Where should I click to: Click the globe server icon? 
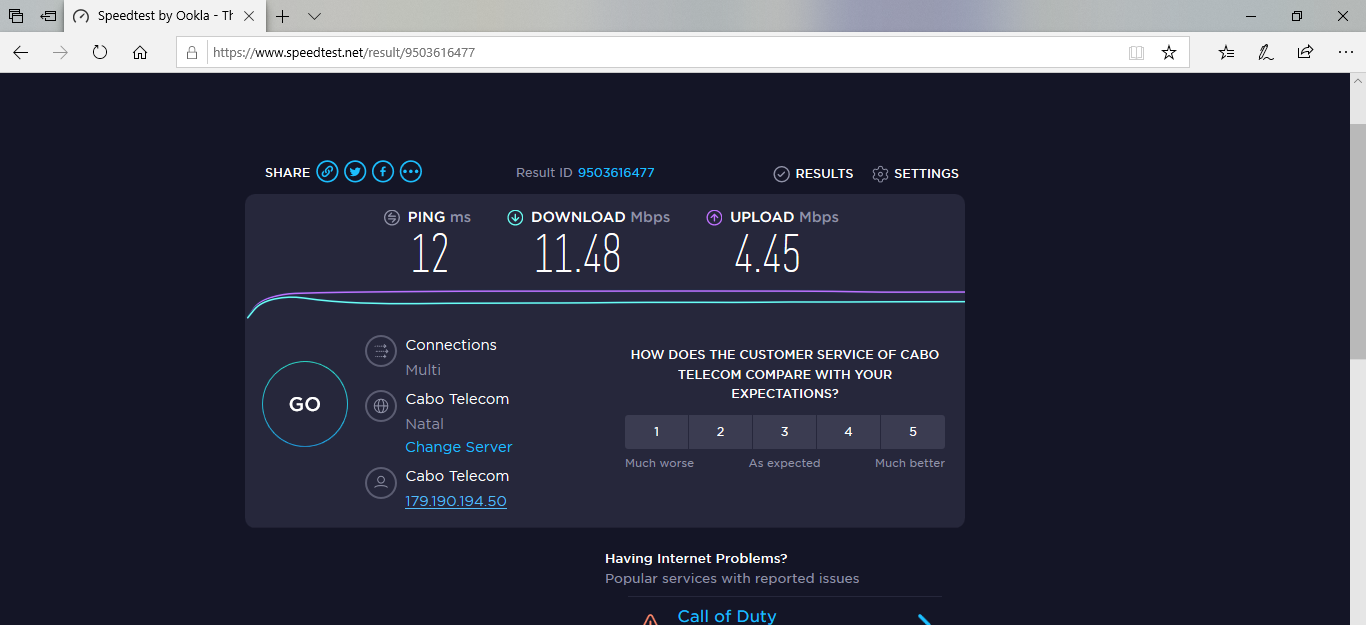pos(381,406)
